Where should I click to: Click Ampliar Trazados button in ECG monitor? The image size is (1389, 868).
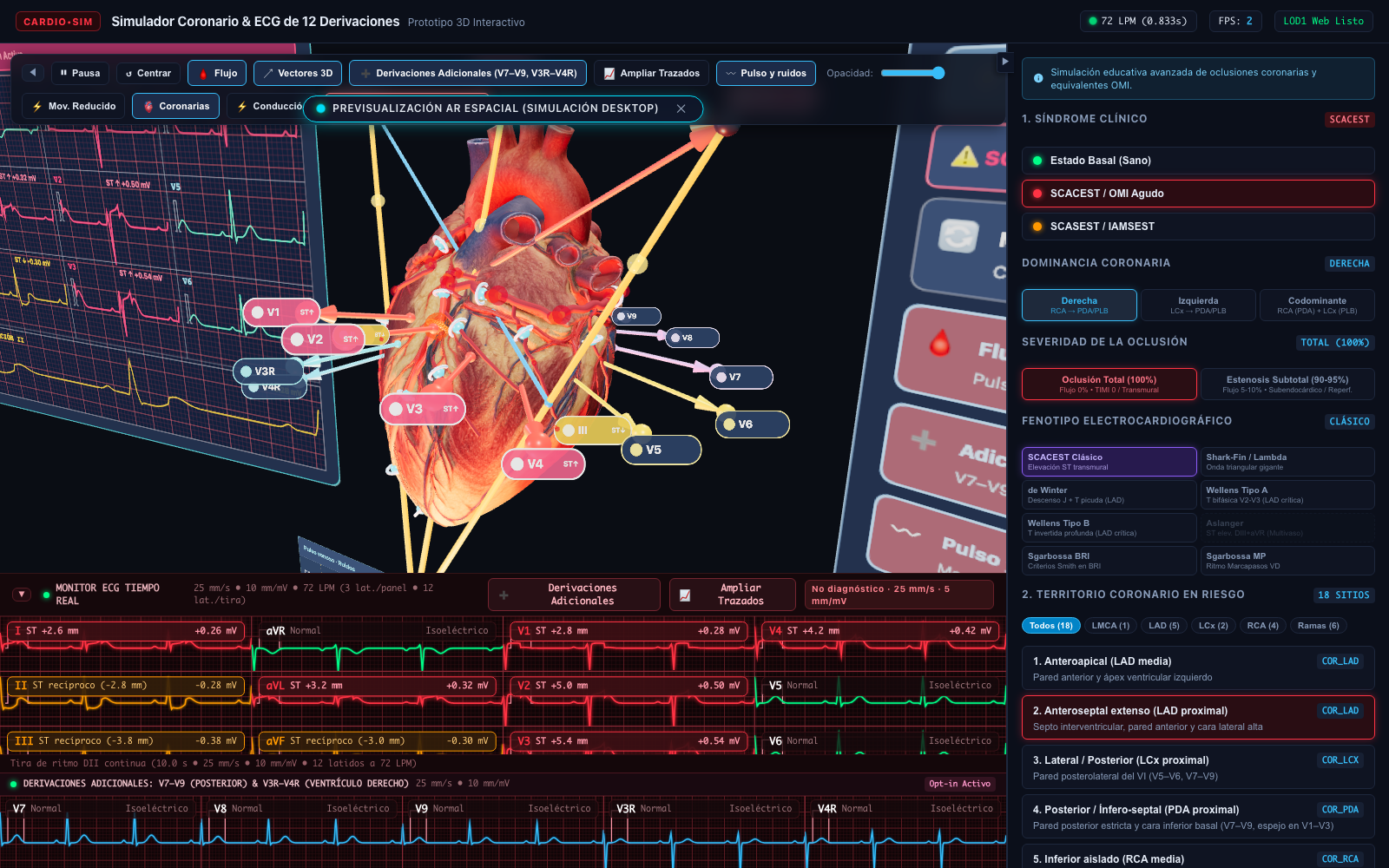tap(732, 595)
